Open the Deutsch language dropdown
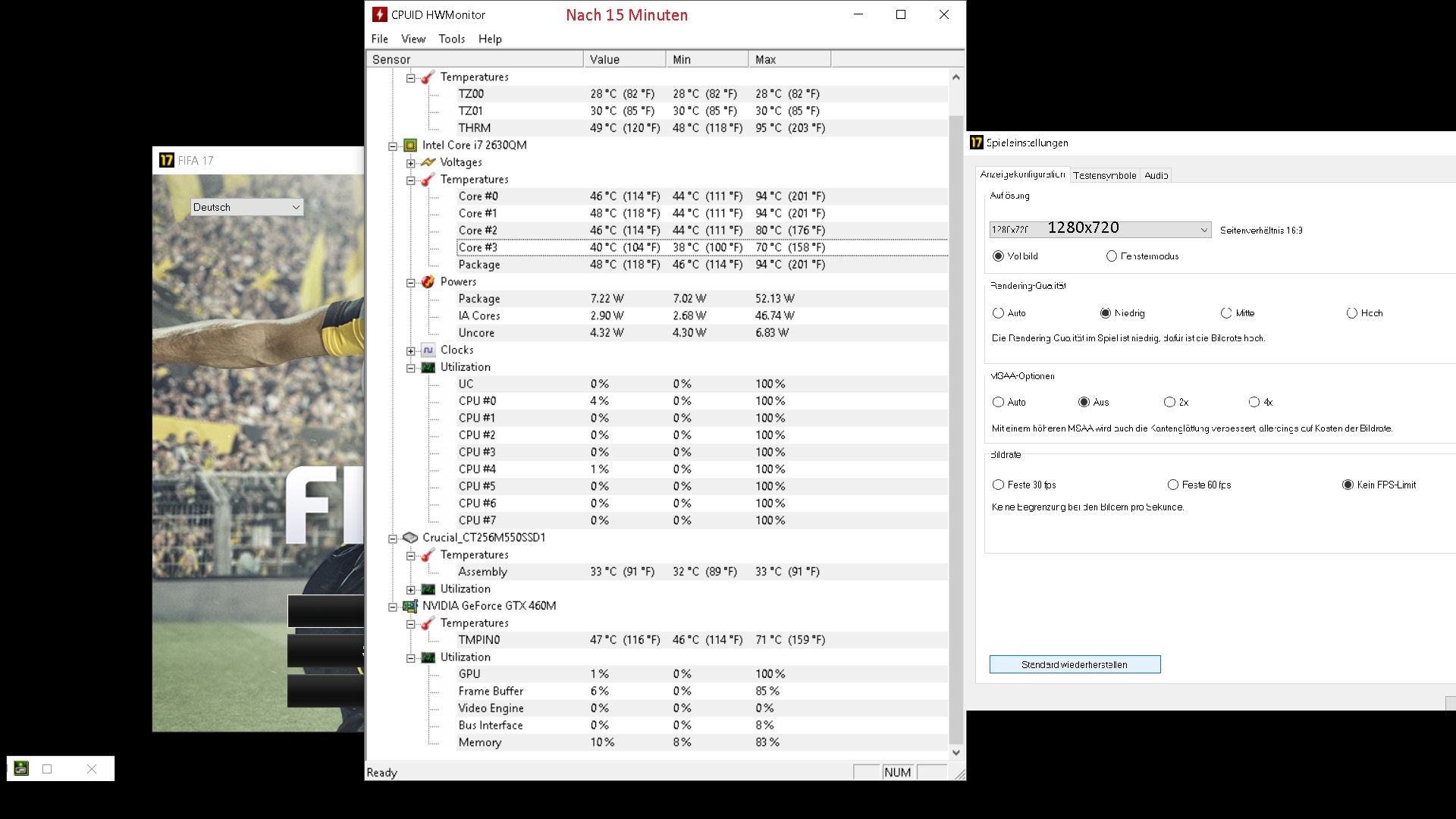Image resolution: width=1456 pixels, height=819 pixels. click(x=296, y=207)
